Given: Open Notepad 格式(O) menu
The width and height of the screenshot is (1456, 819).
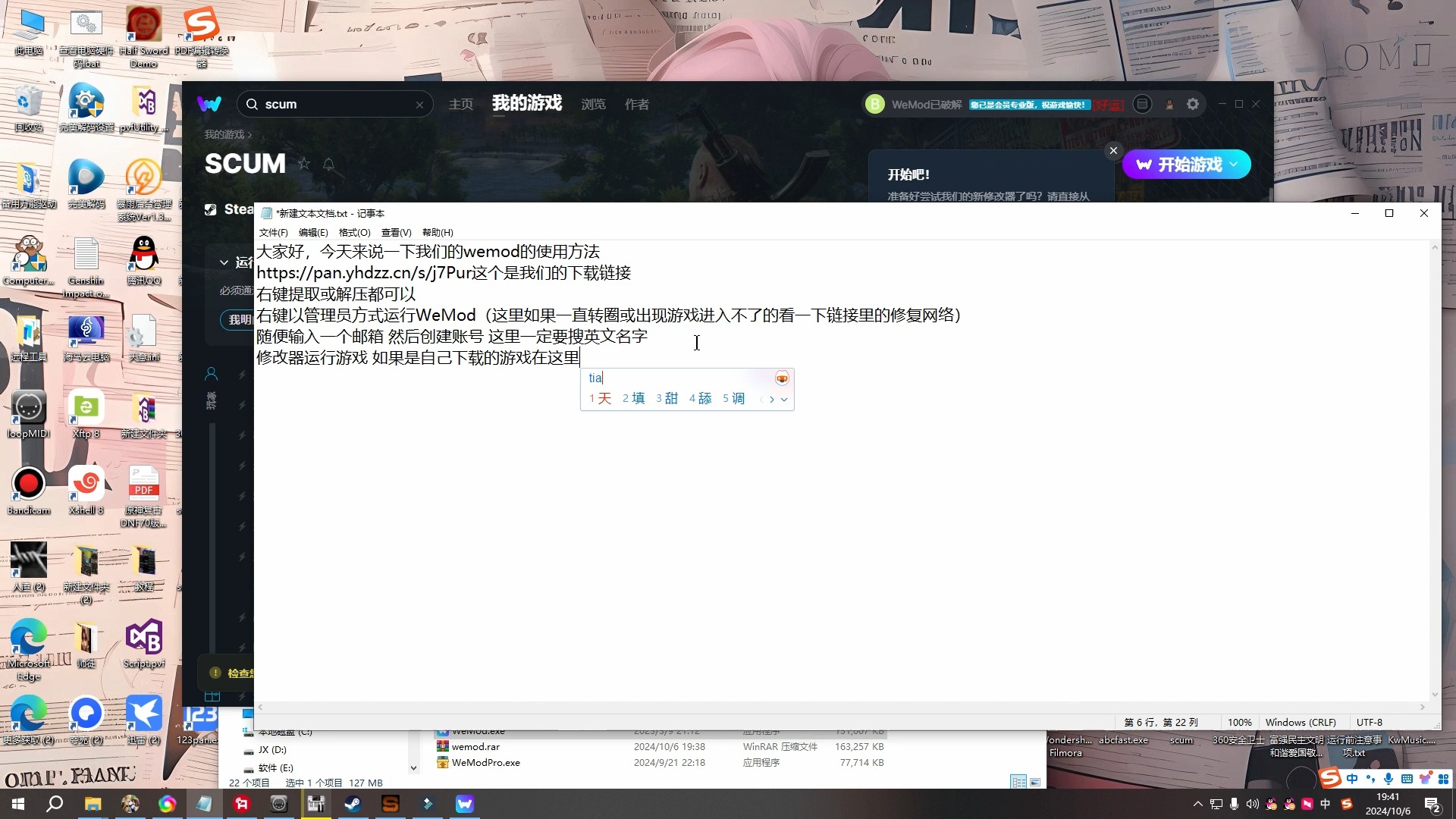Looking at the screenshot, I should [x=354, y=232].
